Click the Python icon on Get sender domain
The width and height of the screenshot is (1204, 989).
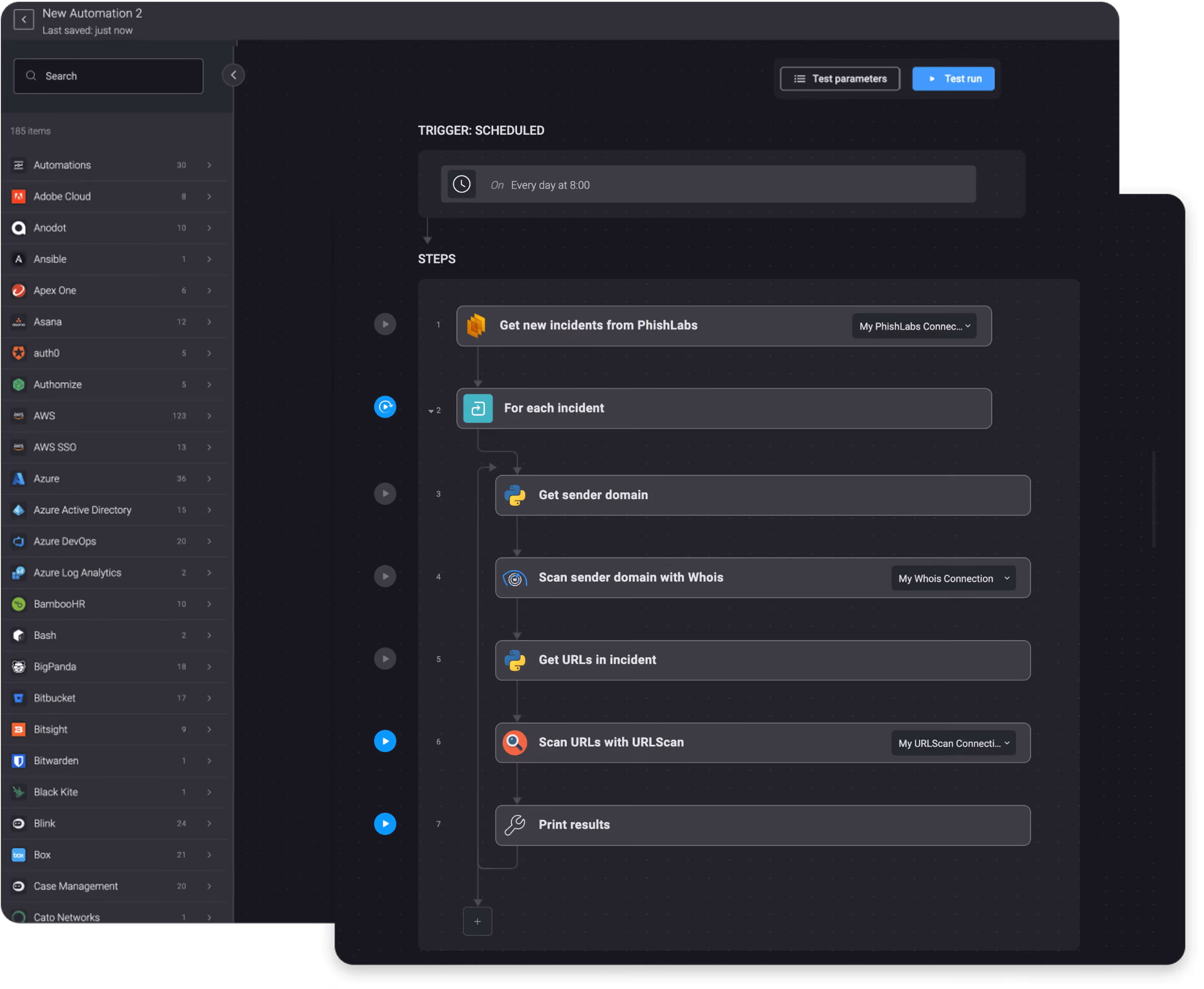coord(515,495)
